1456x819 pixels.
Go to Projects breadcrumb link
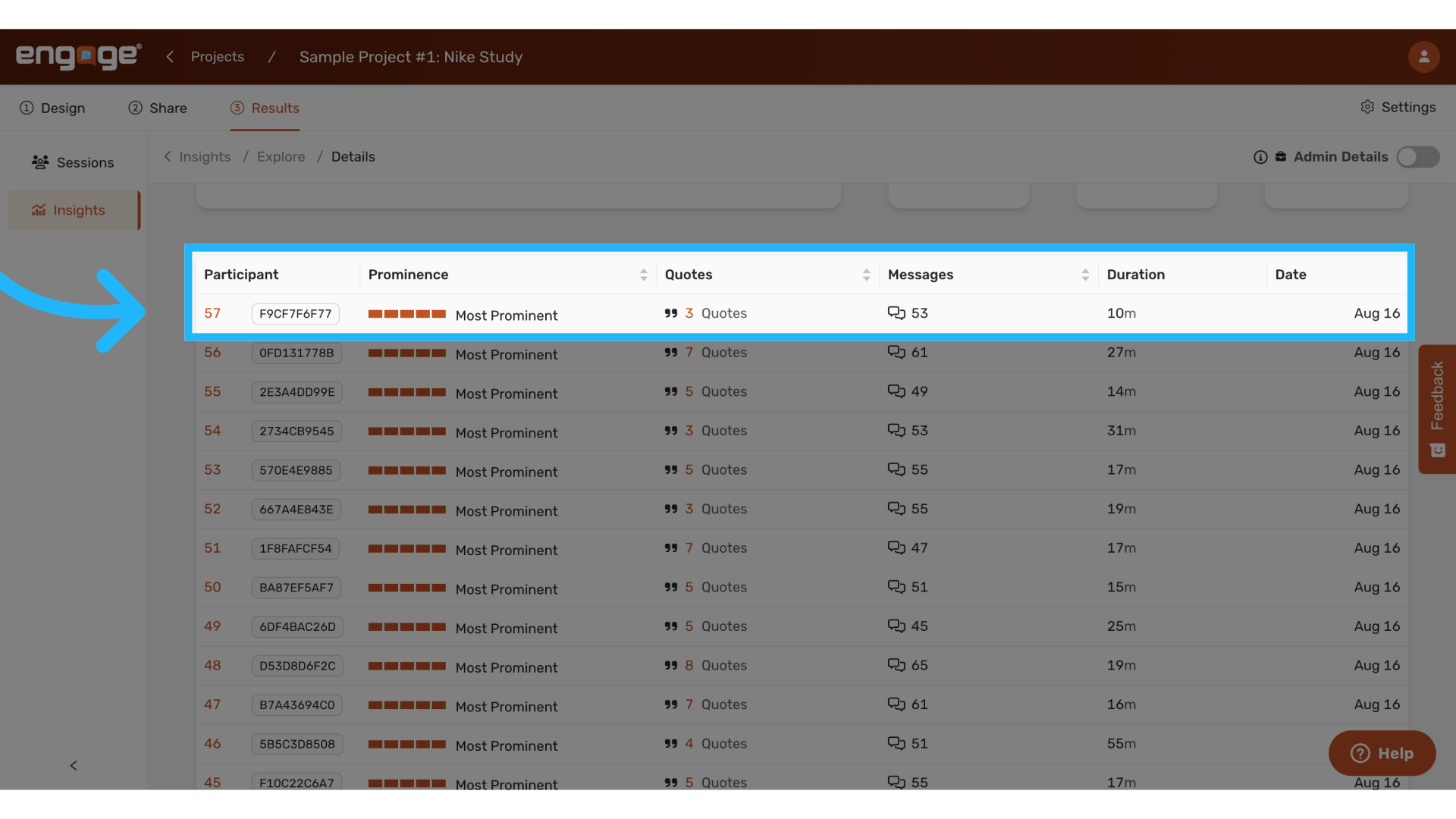tap(218, 57)
